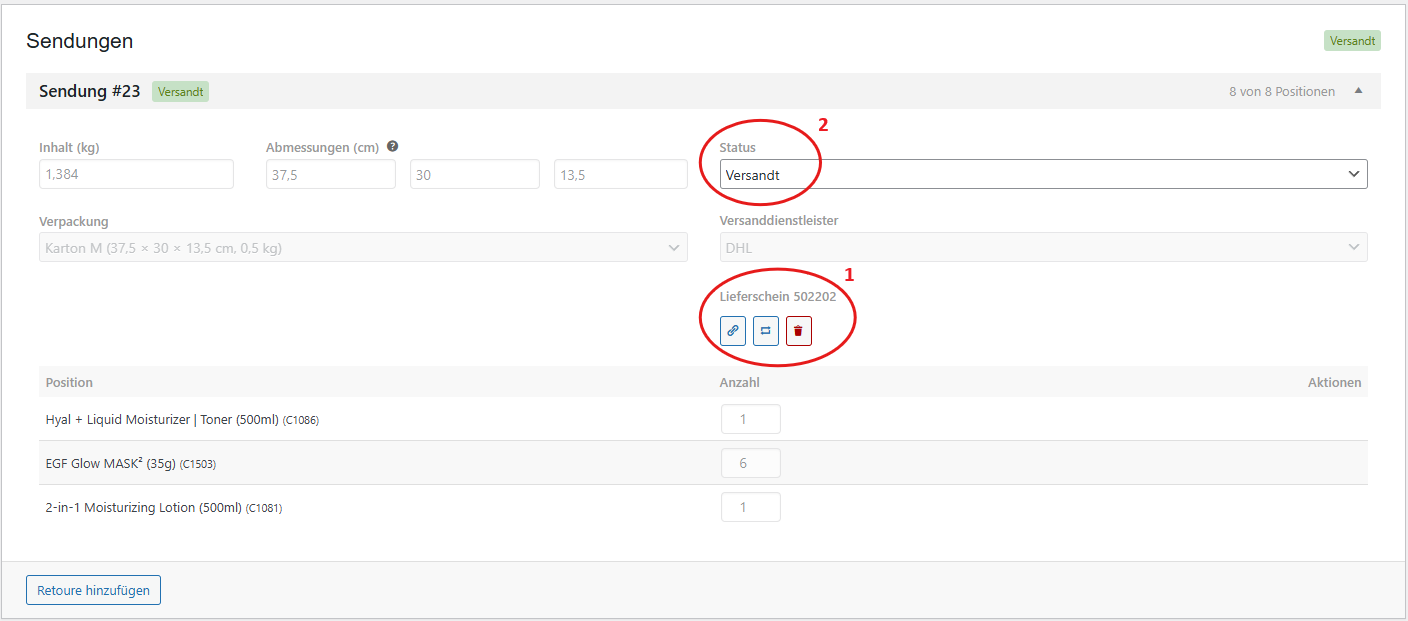Click the 2-in-1 Moisturizing Lotion quantity field
Image resolution: width=1408 pixels, height=621 pixels.
pos(750,507)
